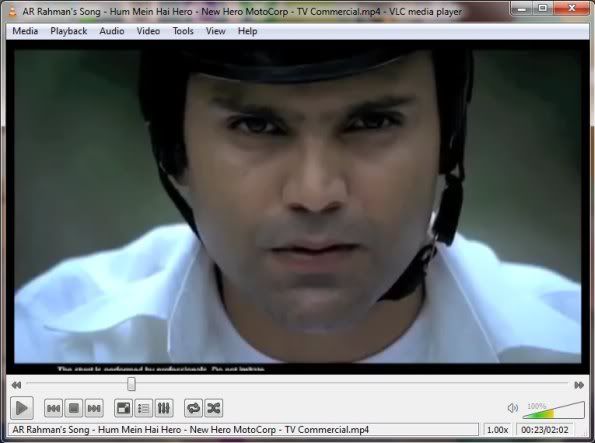Toggle random shuffle playback
The image size is (595, 443).
pos(214,408)
